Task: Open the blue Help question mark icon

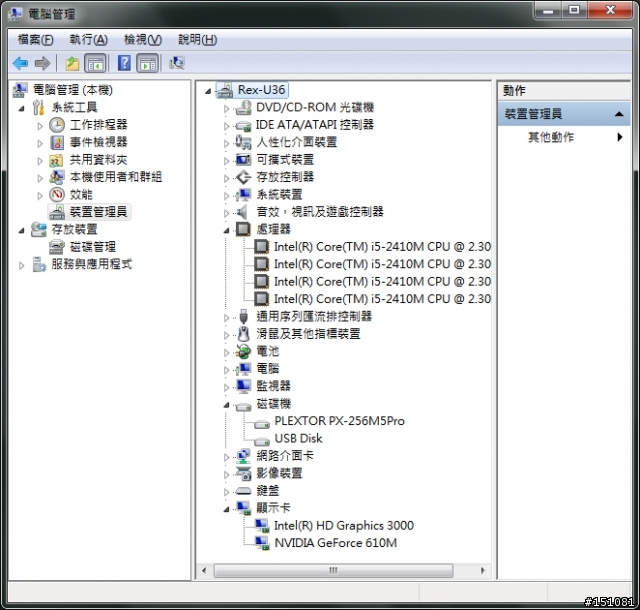Action: pos(124,63)
